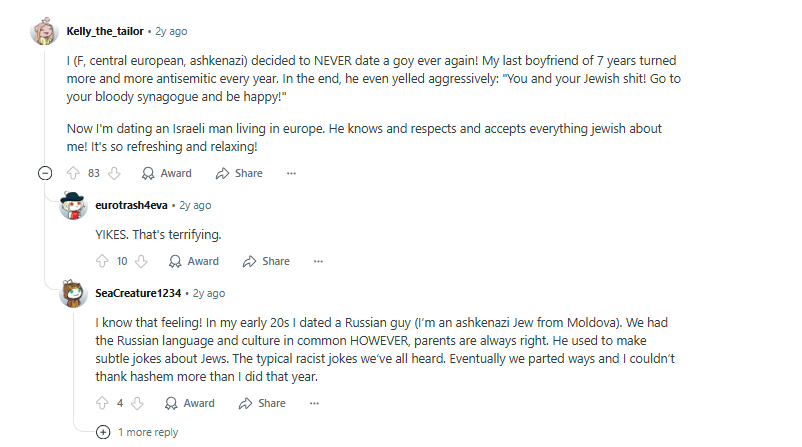Award eurotrash4eva's reply
Viewport: 802px width, 447px height.
pyautogui.click(x=194, y=261)
